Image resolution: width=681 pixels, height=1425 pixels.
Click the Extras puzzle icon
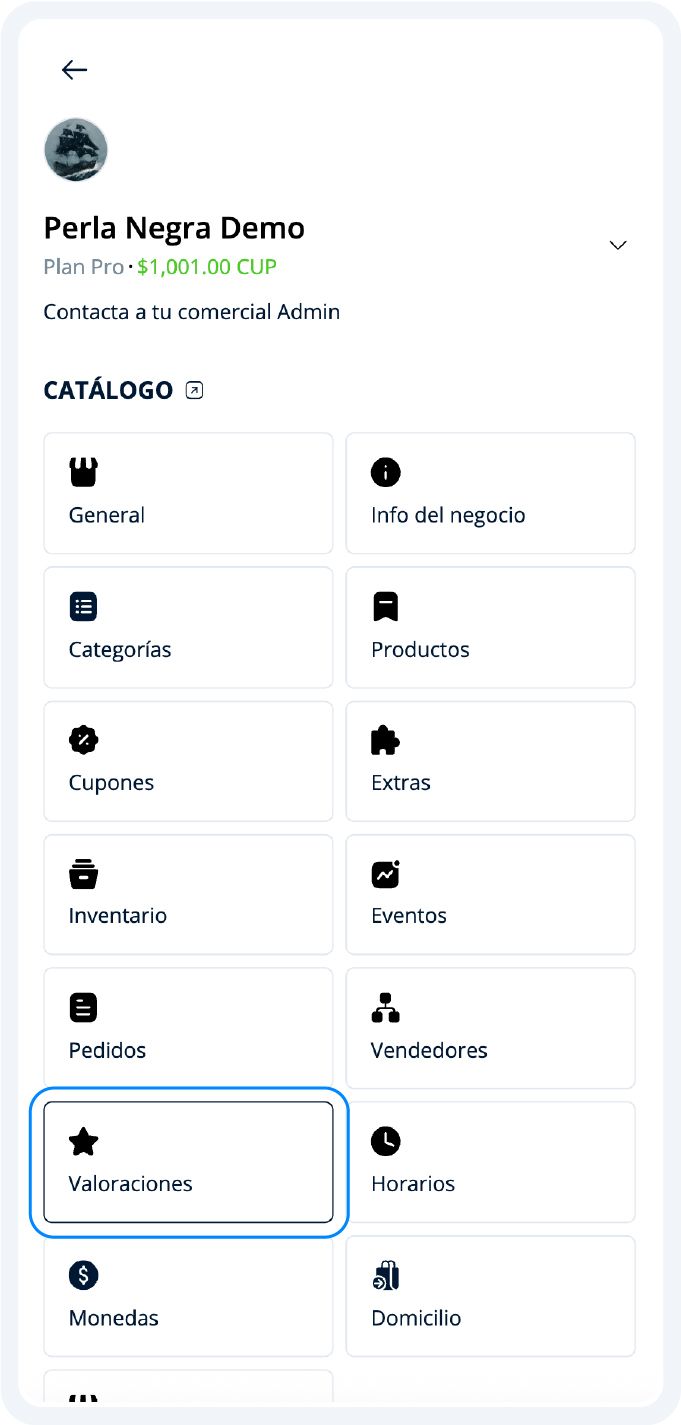pos(386,740)
